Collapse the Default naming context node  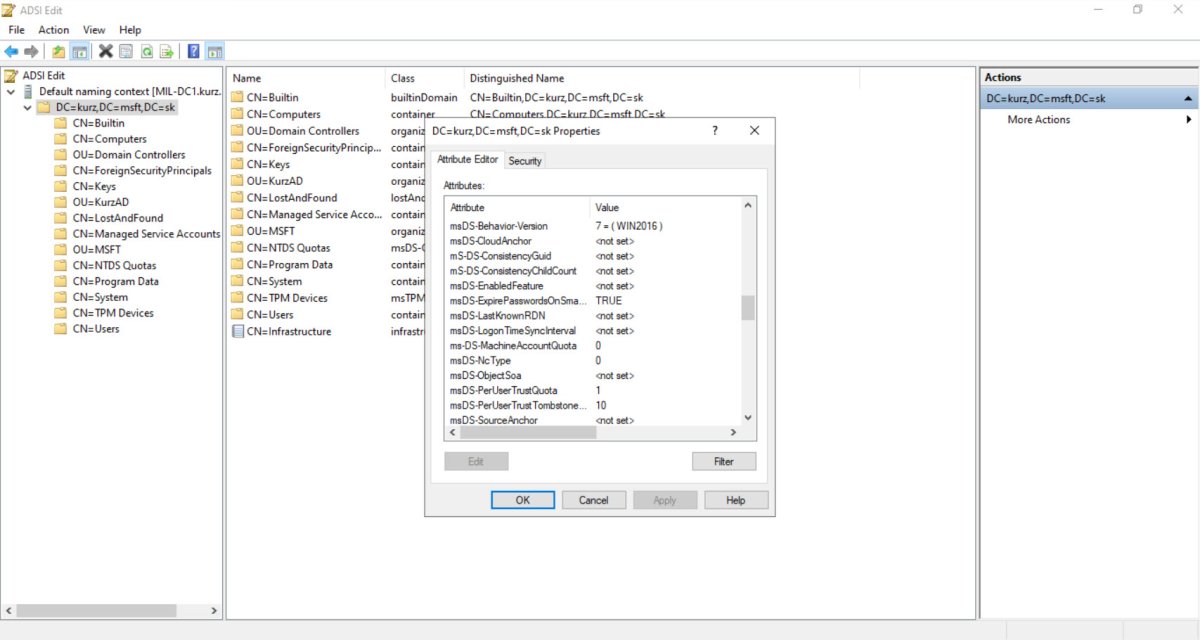[x=11, y=91]
